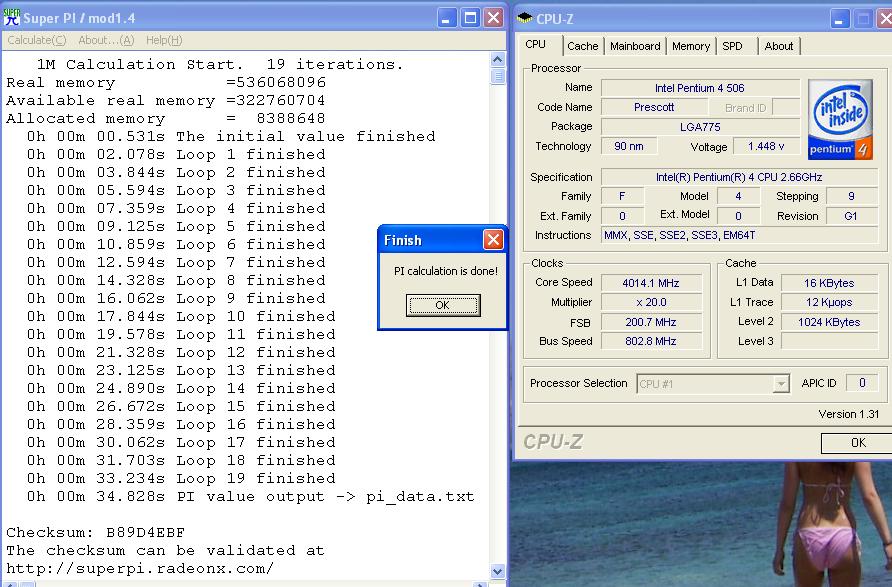The height and width of the screenshot is (587, 892).
Task: Switch to the SPD tab in CPU-Z
Action: pyautogui.click(x=733, y=46)
